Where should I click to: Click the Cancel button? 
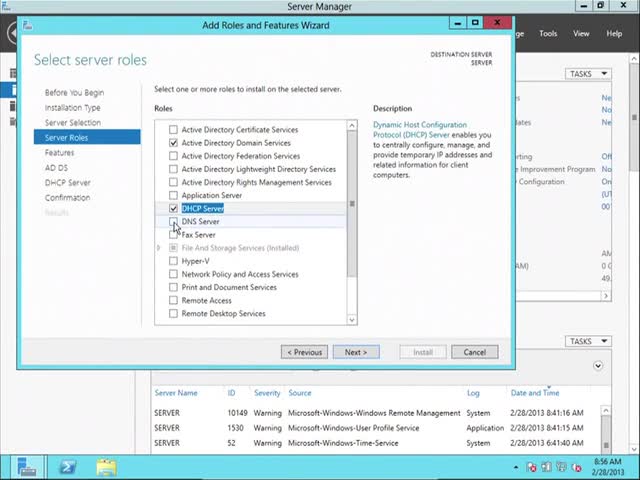pyautogui.click(x=474, y=352)
